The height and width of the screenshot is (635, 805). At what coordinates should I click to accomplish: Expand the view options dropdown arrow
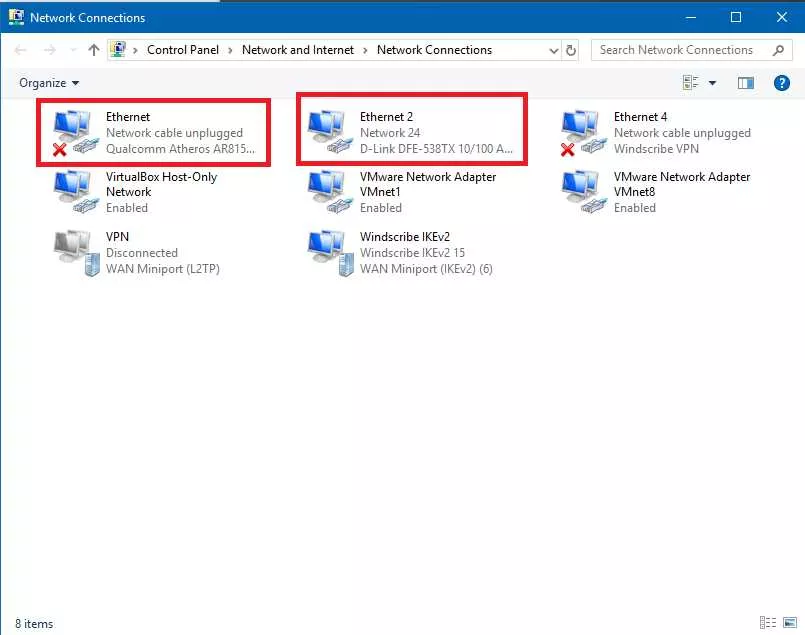coord(712,83)
